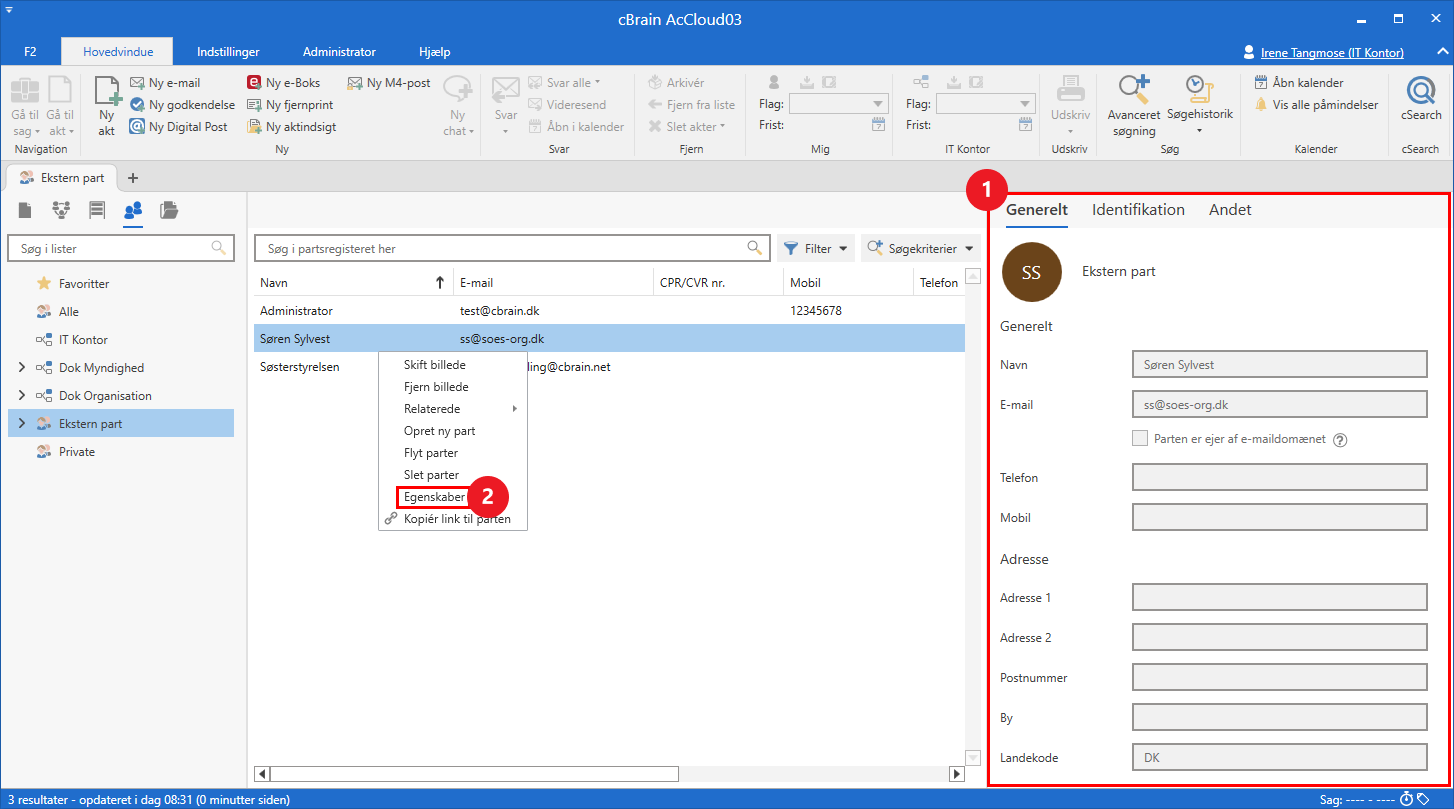This screenshot has width=1454, height=809.
Task: Open the Søgekriterier dropdown
Action: 920,248
